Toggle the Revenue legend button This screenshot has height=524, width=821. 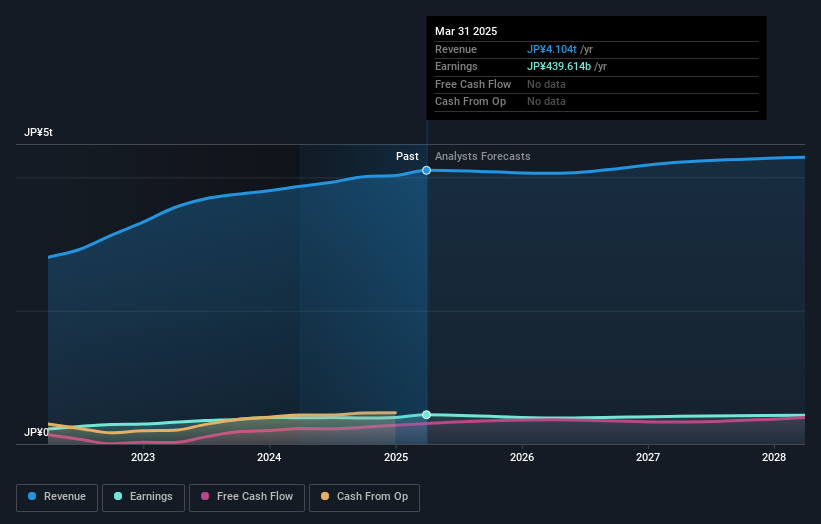pyautogui.click(x=57, y=497)
